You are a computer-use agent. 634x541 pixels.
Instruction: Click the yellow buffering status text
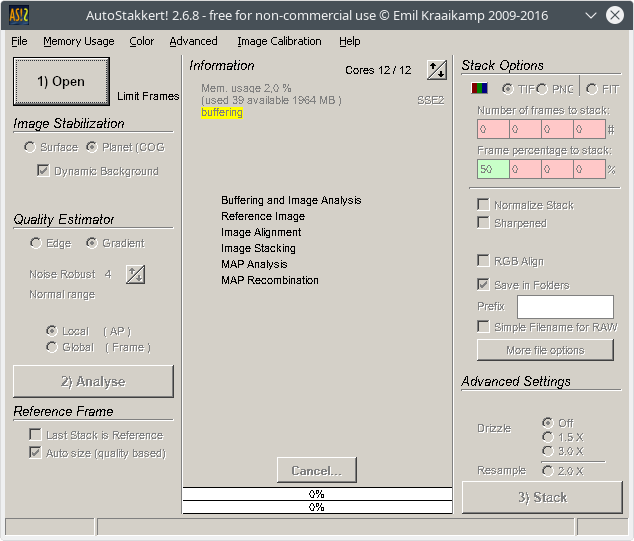coord(222,112)
